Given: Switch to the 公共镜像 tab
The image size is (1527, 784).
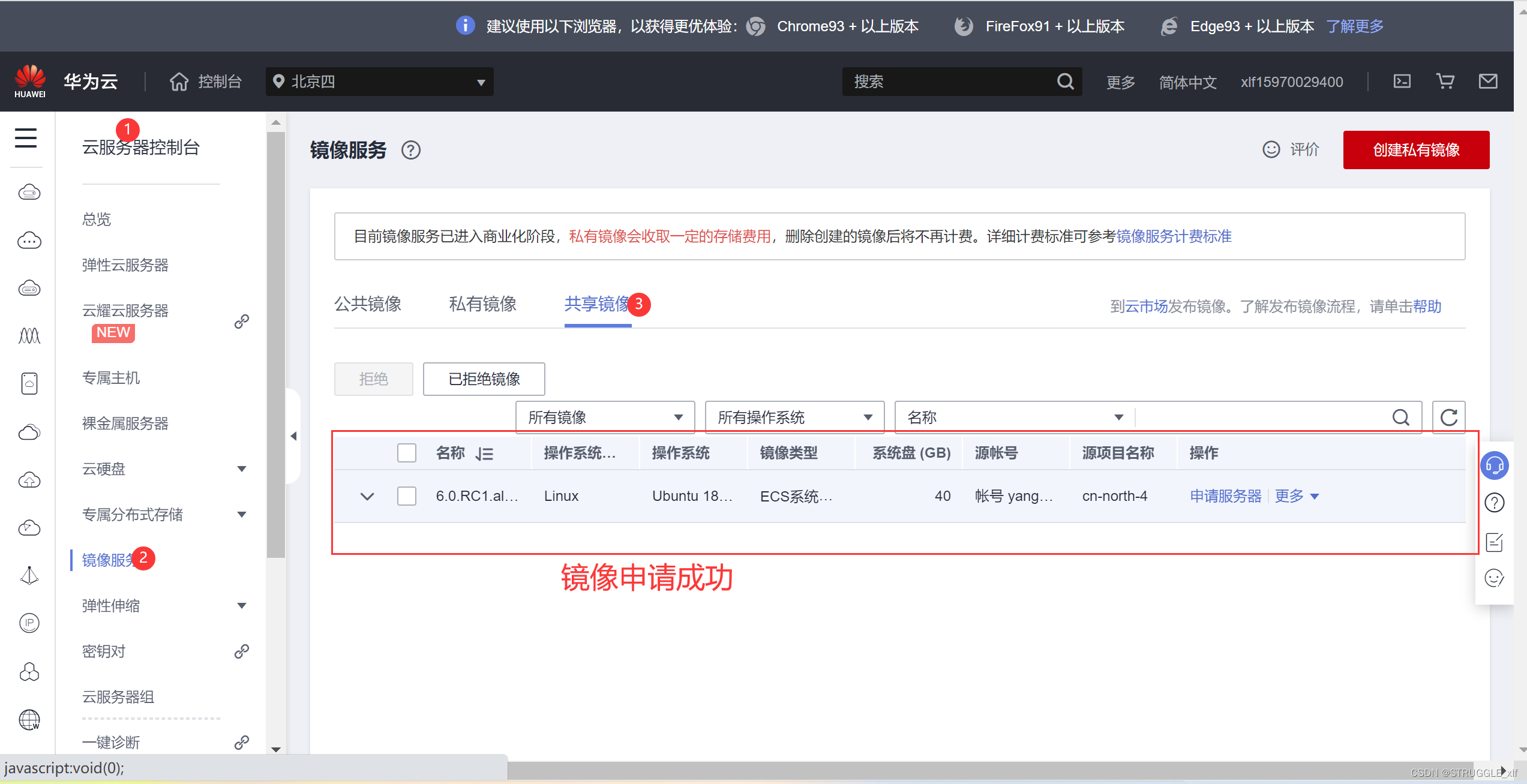Looking at the screenshot, I should coord(367,304).
